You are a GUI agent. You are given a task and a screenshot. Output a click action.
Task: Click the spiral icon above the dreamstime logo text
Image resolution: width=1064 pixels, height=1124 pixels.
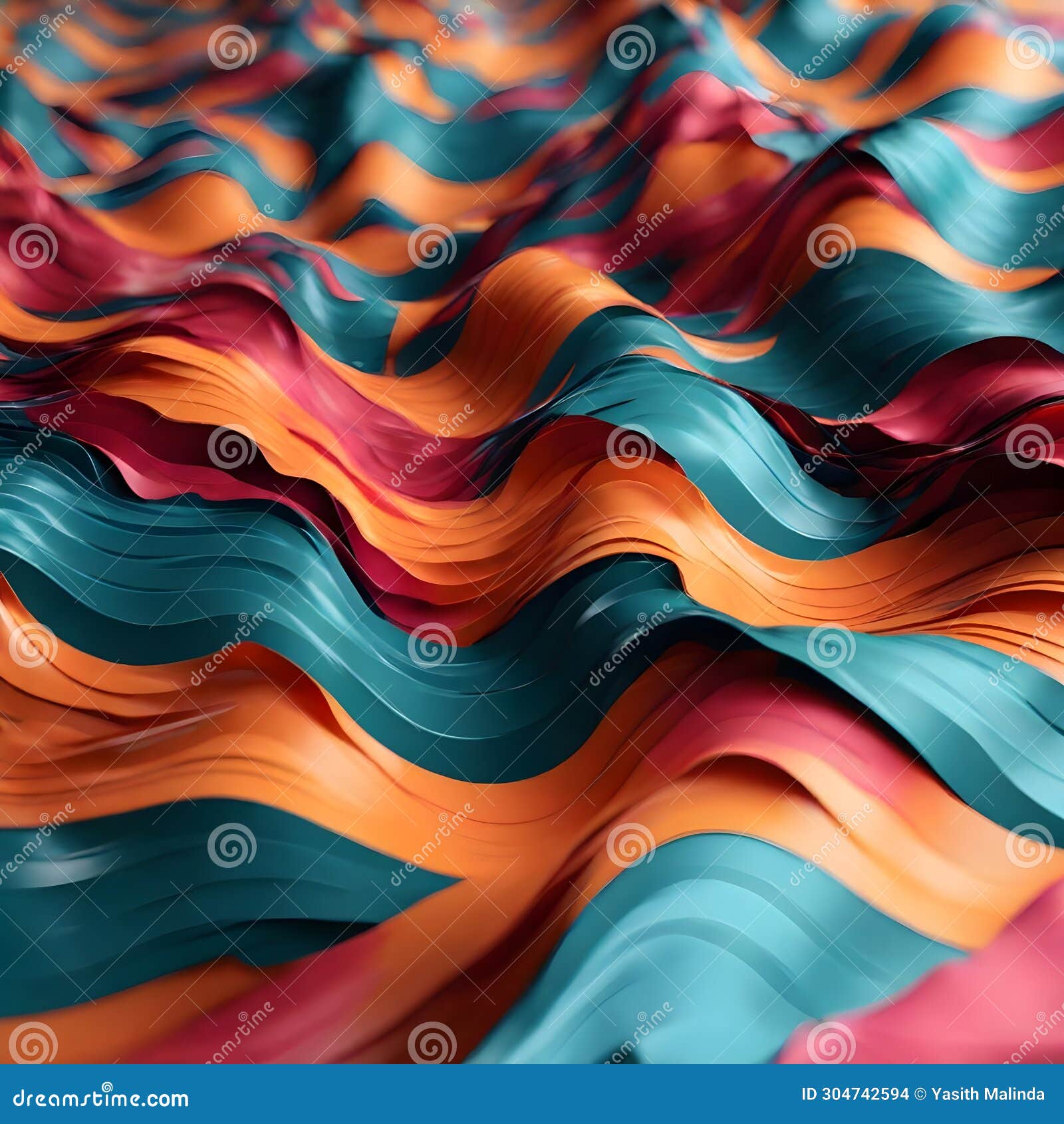(x=106, y=1085)
